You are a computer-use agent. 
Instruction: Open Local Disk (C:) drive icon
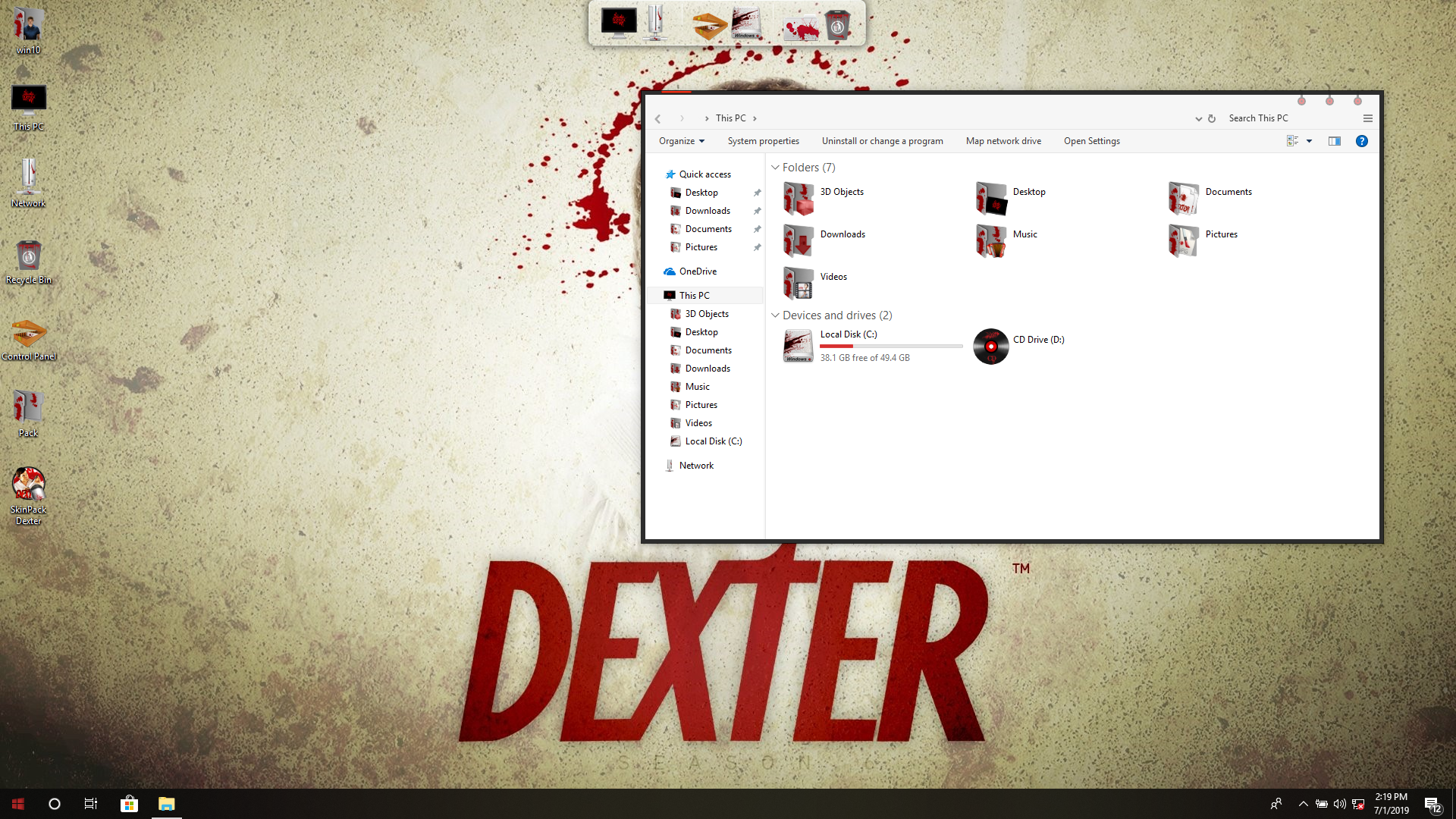point(798,347)
